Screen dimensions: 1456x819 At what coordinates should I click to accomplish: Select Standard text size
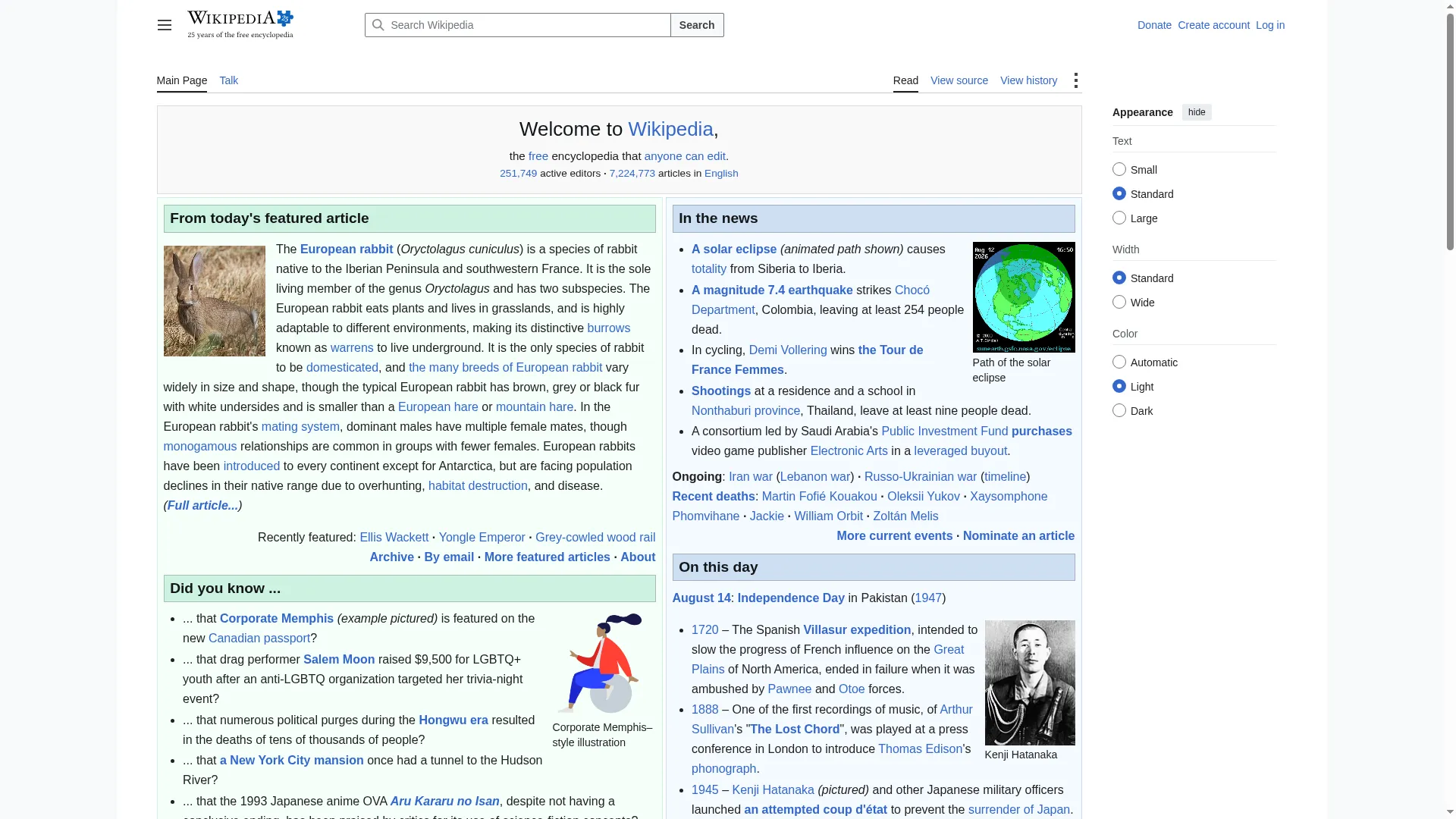pyautogui.click(x=1119, y=193)
